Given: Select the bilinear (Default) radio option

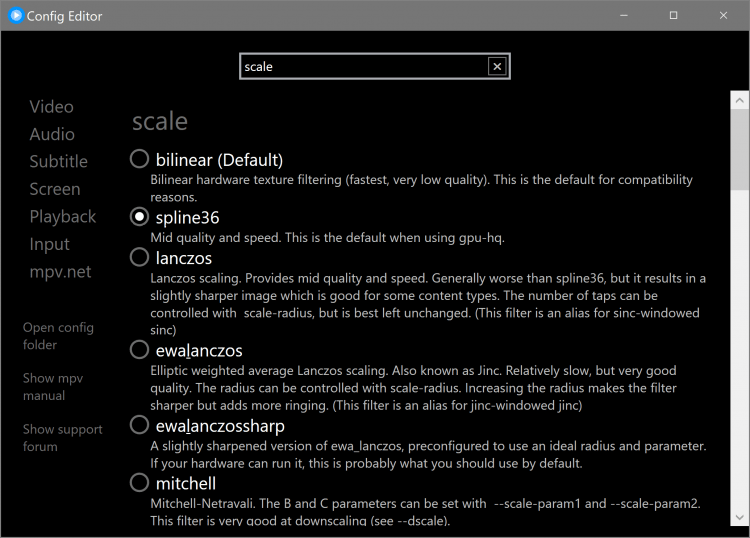Looking at the screenshot, I should [x=140, y=159].
